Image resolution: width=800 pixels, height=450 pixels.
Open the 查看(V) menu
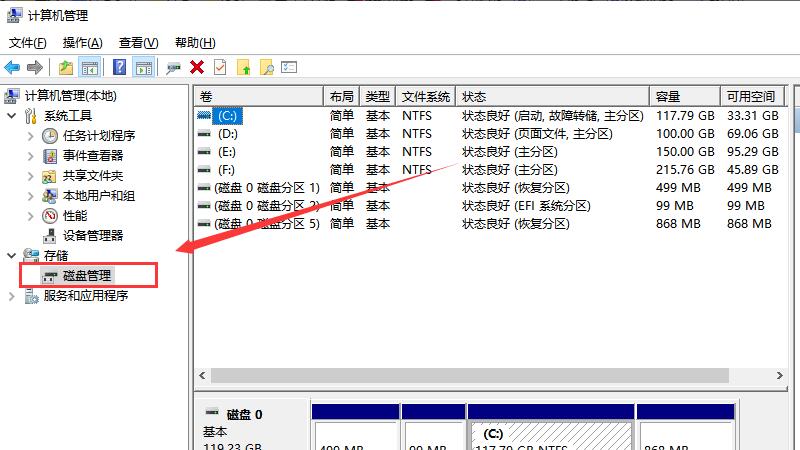tap(138, 43)
